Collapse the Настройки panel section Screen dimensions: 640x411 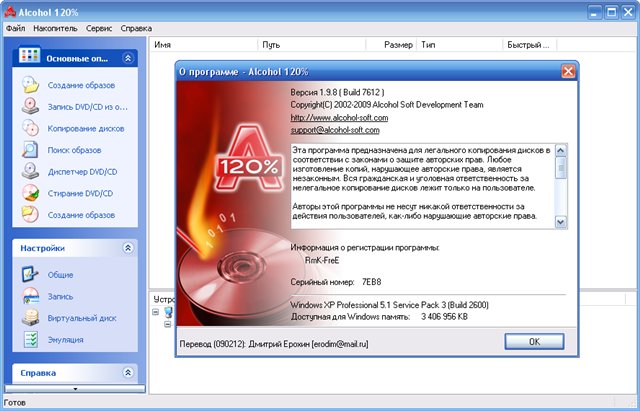(127, 247)
